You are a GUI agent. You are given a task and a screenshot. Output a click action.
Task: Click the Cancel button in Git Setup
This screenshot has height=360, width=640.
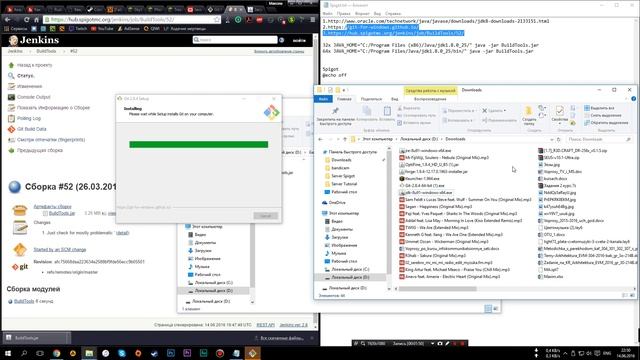point(265,216)
